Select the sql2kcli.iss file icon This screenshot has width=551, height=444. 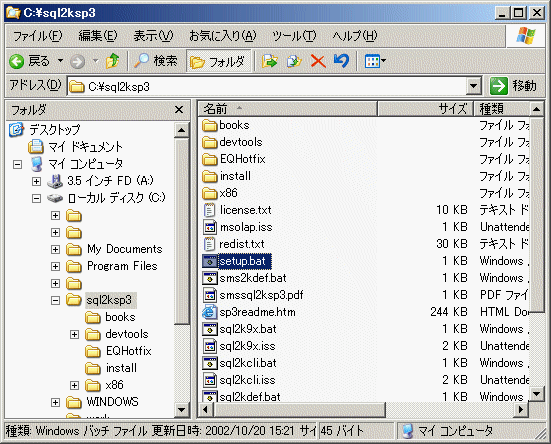210,380
